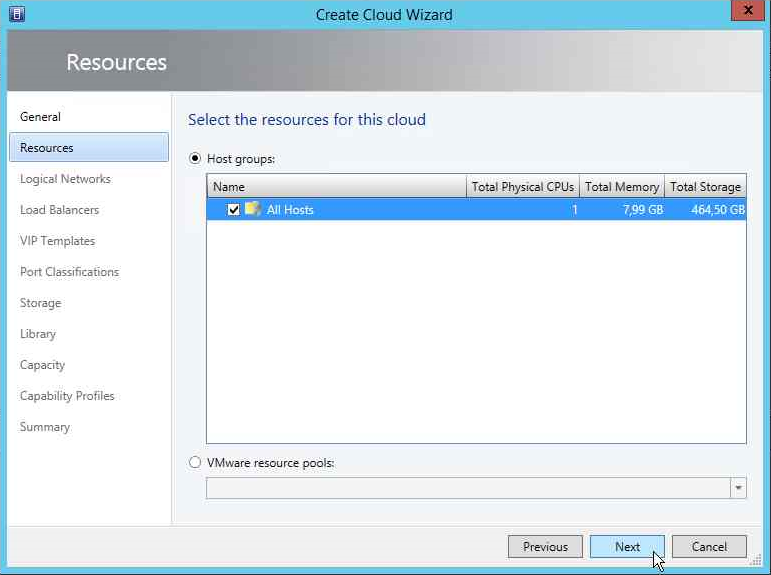Image resolution: width=771 pixels, height=575 pixels.
Task: Open the VMware resource pools dropdown arrow
Action: click(738, 488)
